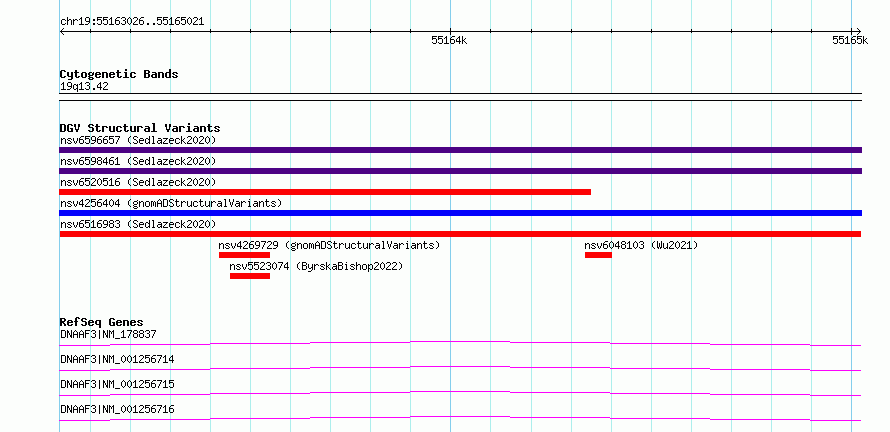Viewport: 890px width, 432px height.
Task: Click the short nsv6048103 red bar
Action: [598, 255]
